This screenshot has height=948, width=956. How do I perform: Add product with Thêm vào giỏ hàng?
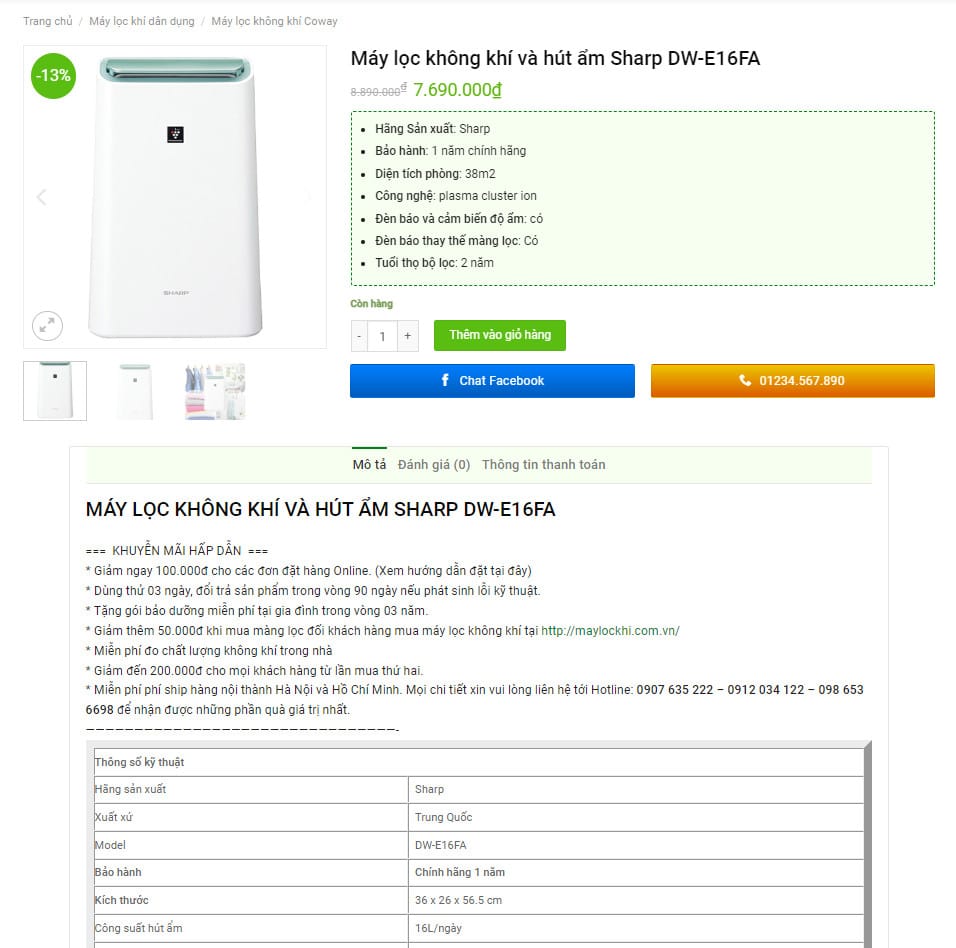click(x=499, y=335)
